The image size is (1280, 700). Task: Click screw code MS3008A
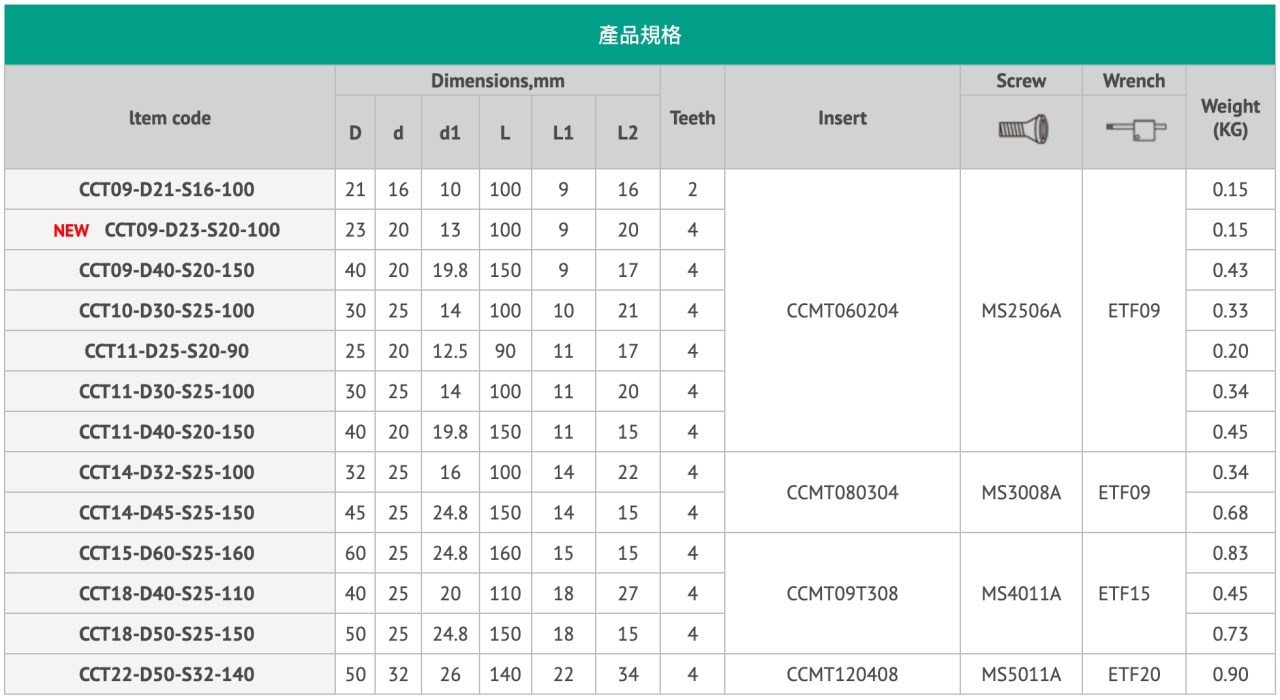coord(1021,493)
